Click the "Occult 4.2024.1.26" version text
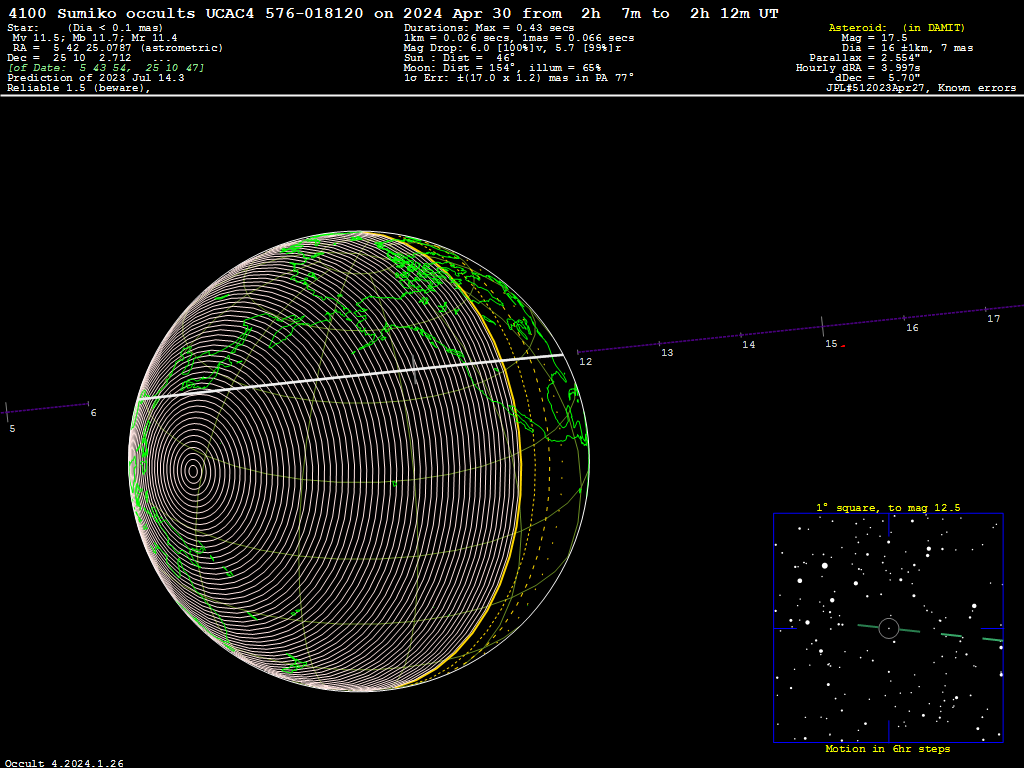1024x768 pixels. pos(64,763)
